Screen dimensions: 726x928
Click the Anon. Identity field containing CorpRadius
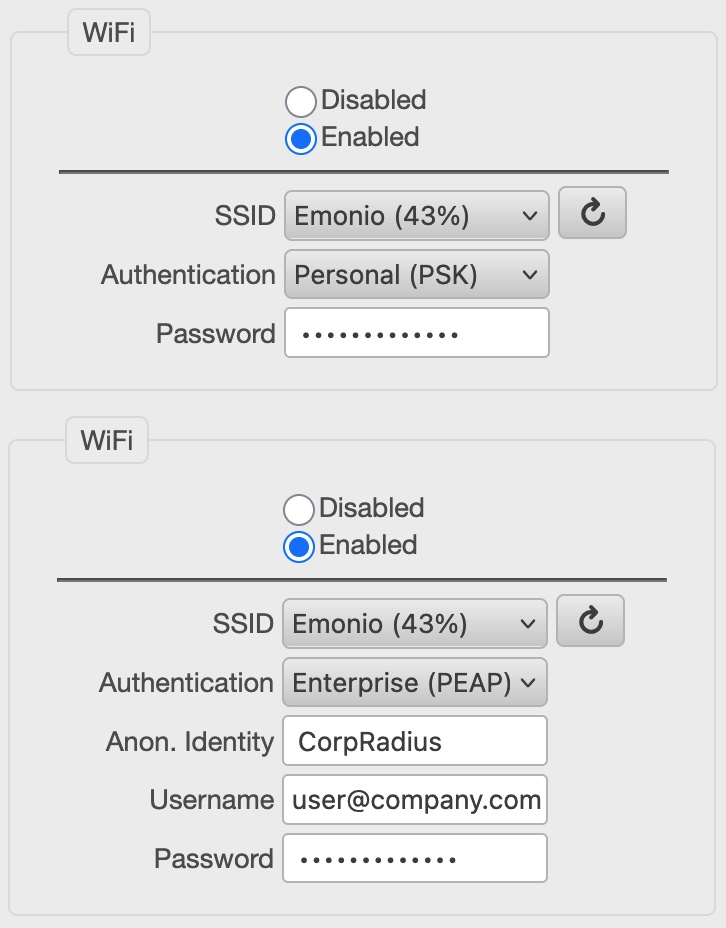(414, 741)
